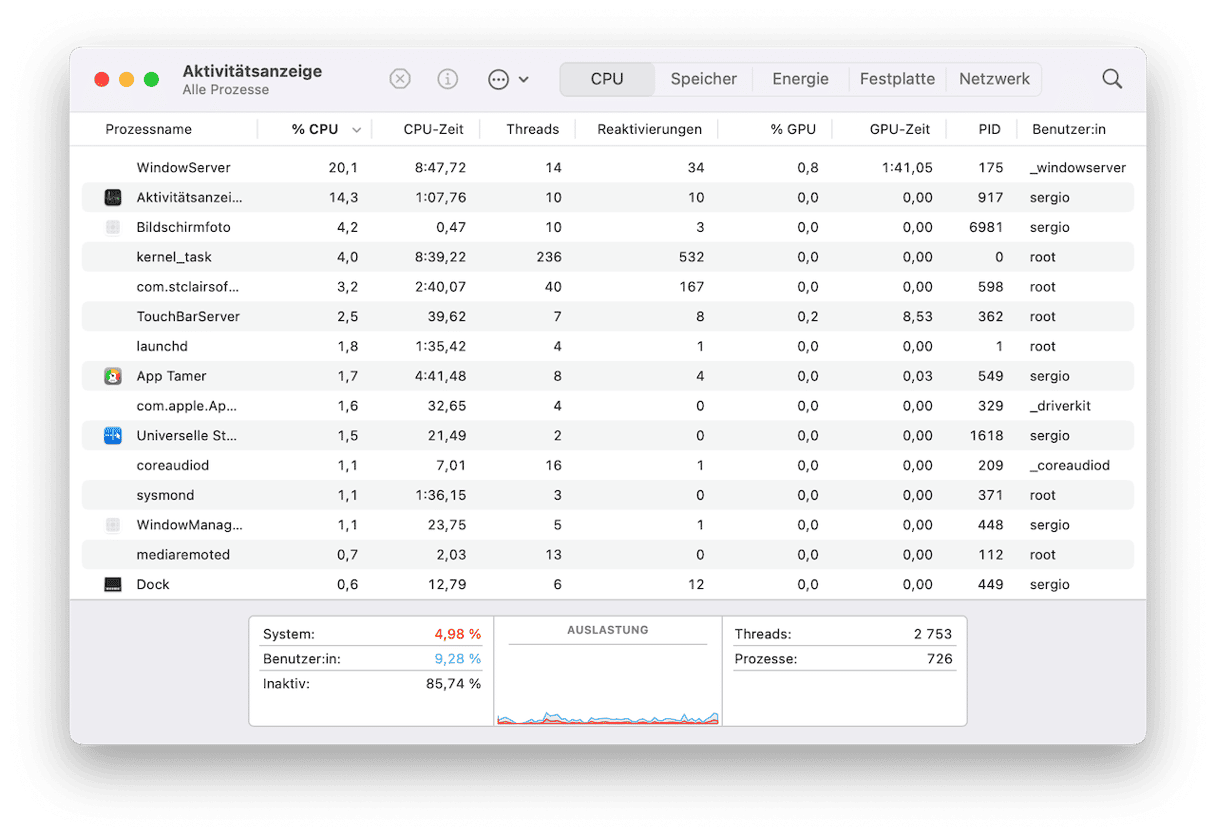Click the Bildschirmfoto process icon
The width and height of the screenshot is (1216, 836).
pos(113,227)
